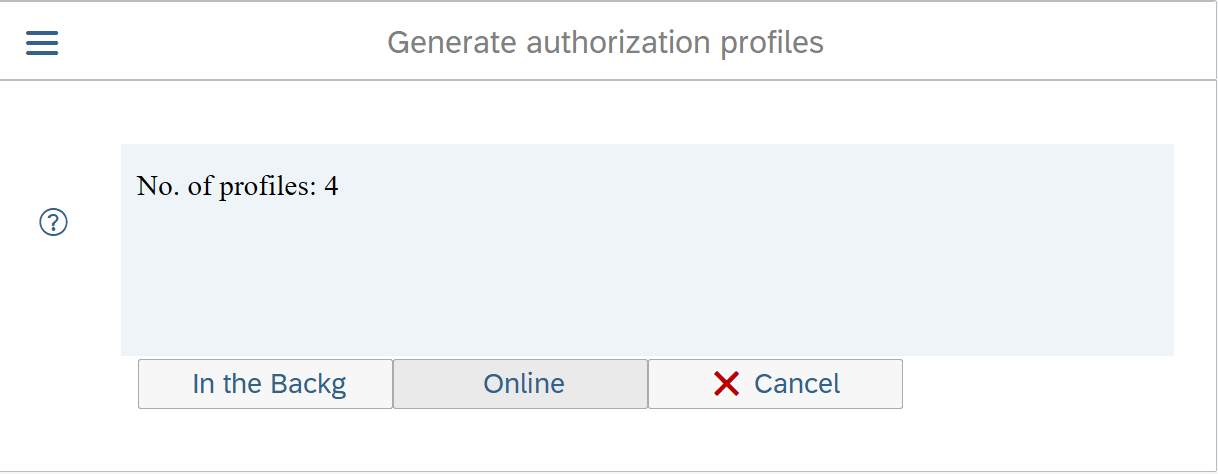Screen dimensions: 1218x474
Task: Click the word 'profiles' in the title
Action: (772, 42)
